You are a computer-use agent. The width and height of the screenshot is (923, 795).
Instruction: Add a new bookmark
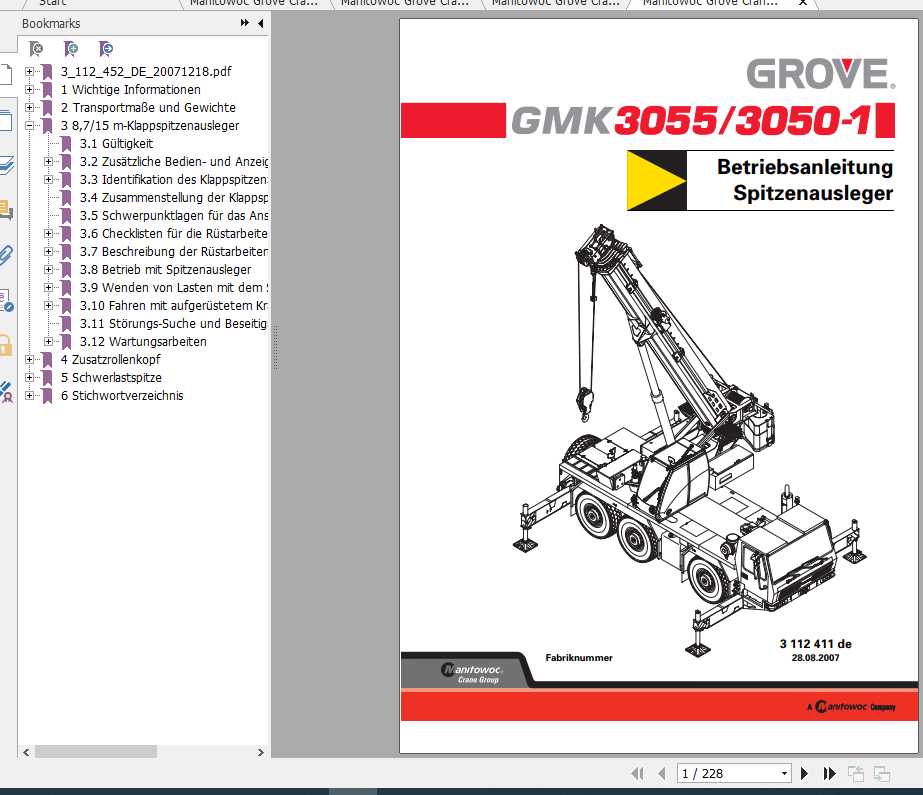click(x=70, y=48)
